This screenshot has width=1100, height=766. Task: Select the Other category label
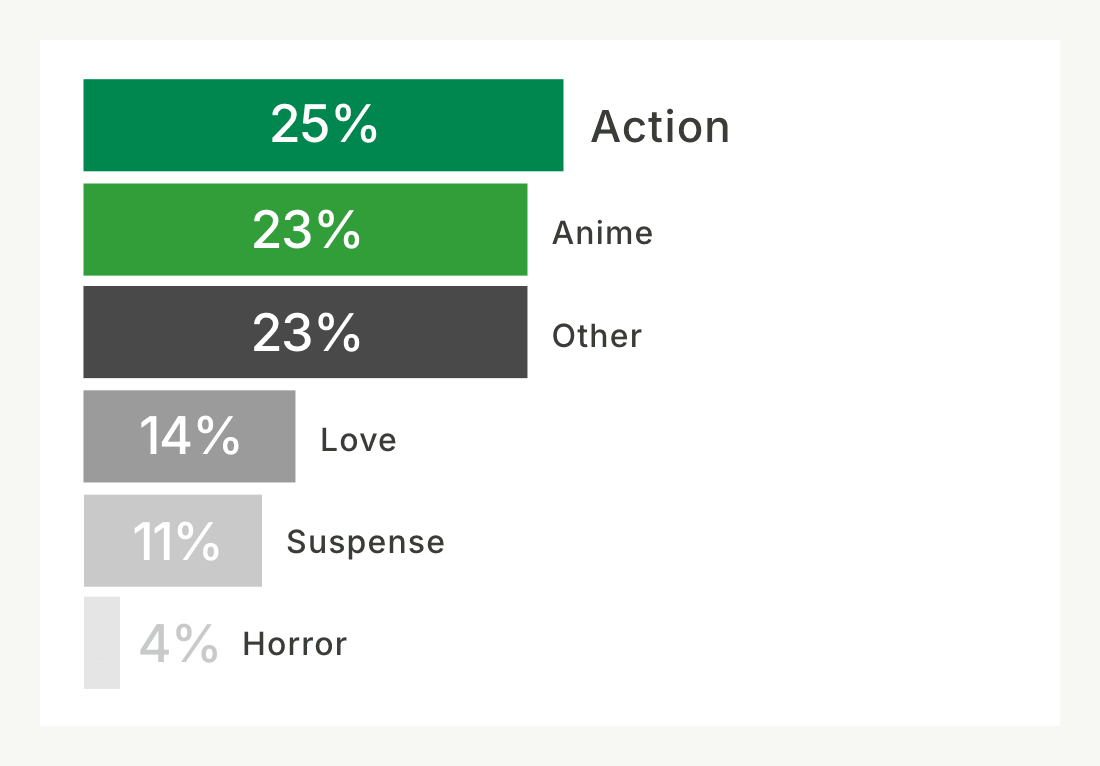597,336
